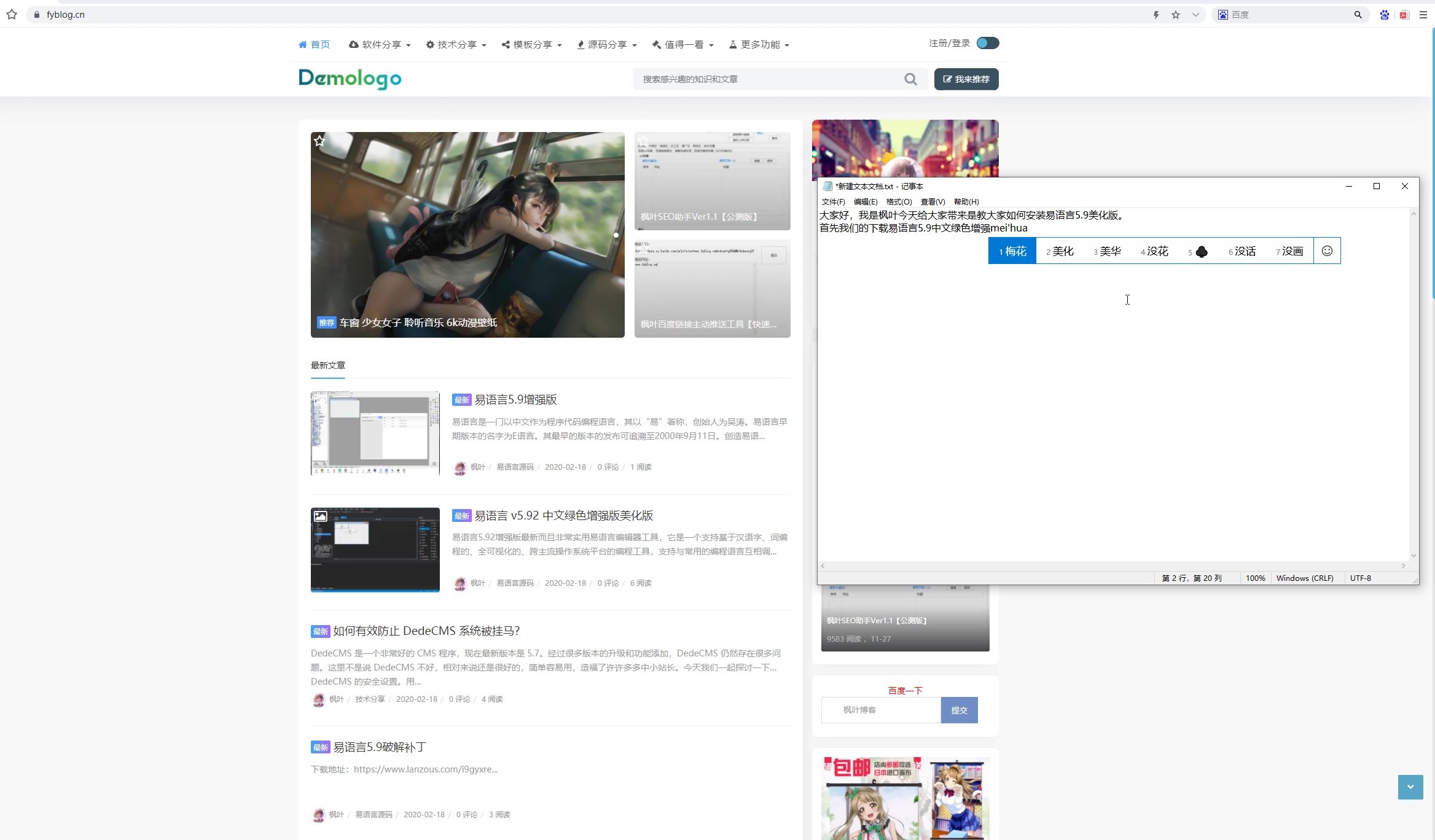The width and height of the screenshot is (1435, 840).
Task: Toggle the dark mode switch beside 注册/登录
Action: (988, 43)
